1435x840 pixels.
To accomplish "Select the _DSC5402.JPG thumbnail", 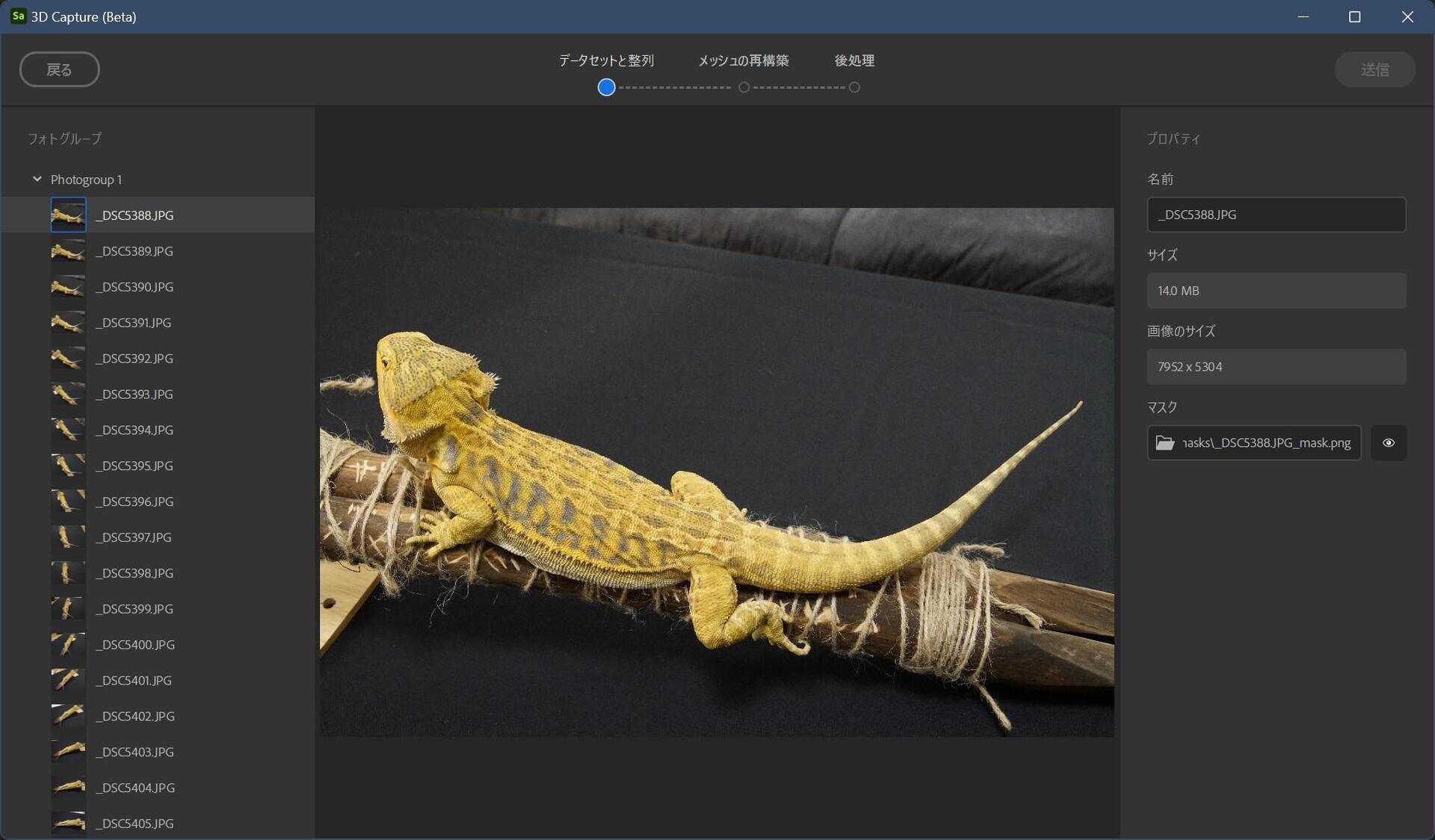I will click(68, 716).
